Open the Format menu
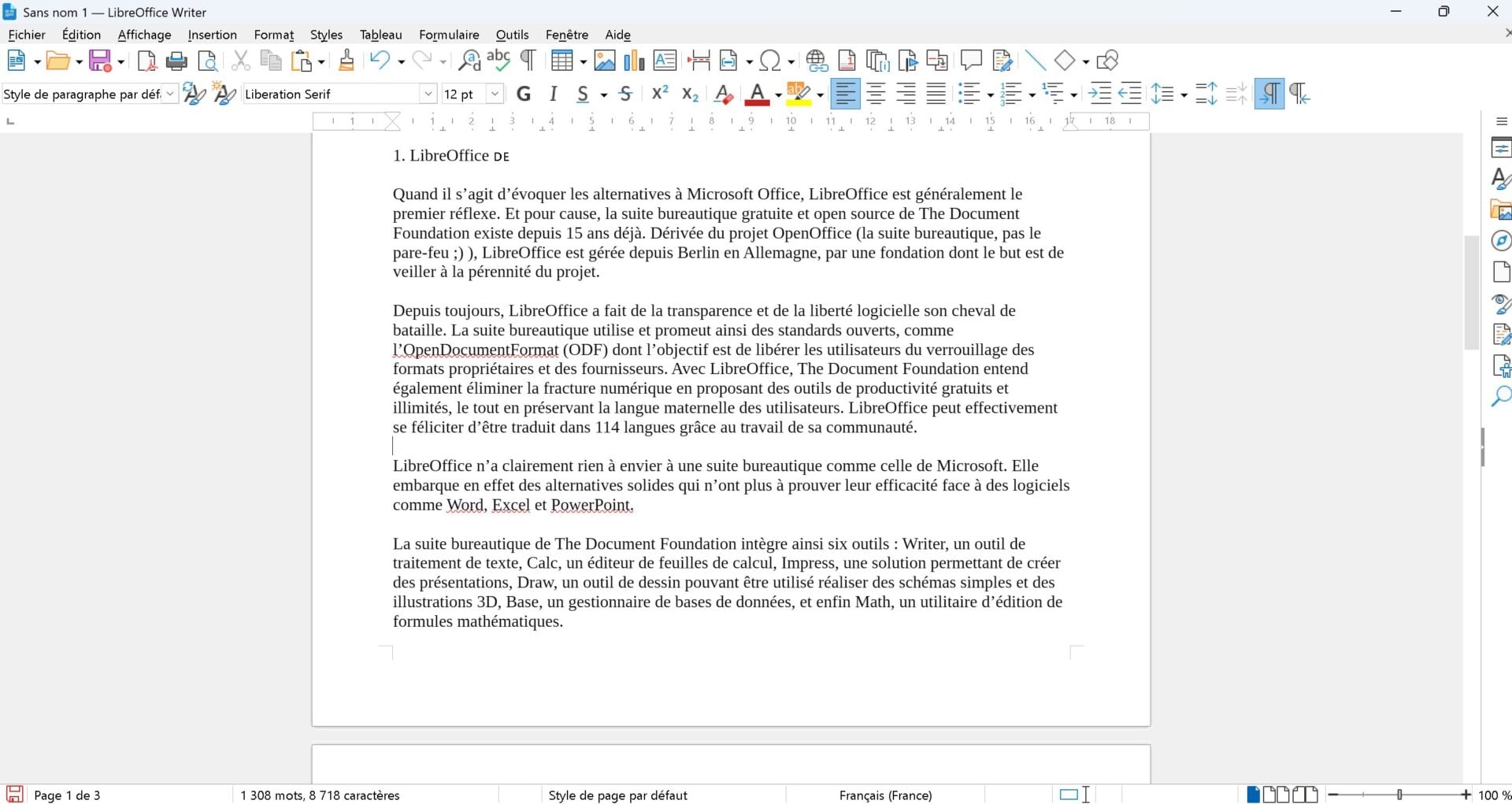The height and width of the screenshot is (804, 1512). click(273, 35)
